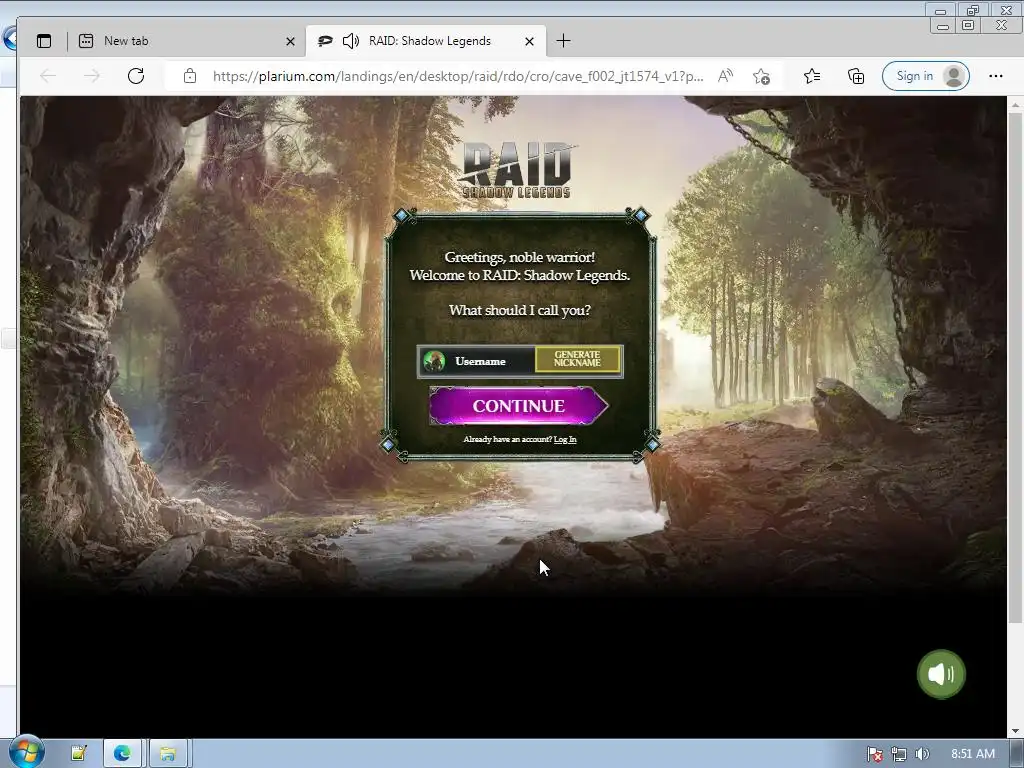
Task: Minimize the Edge browser window
Action: point(942,26)
